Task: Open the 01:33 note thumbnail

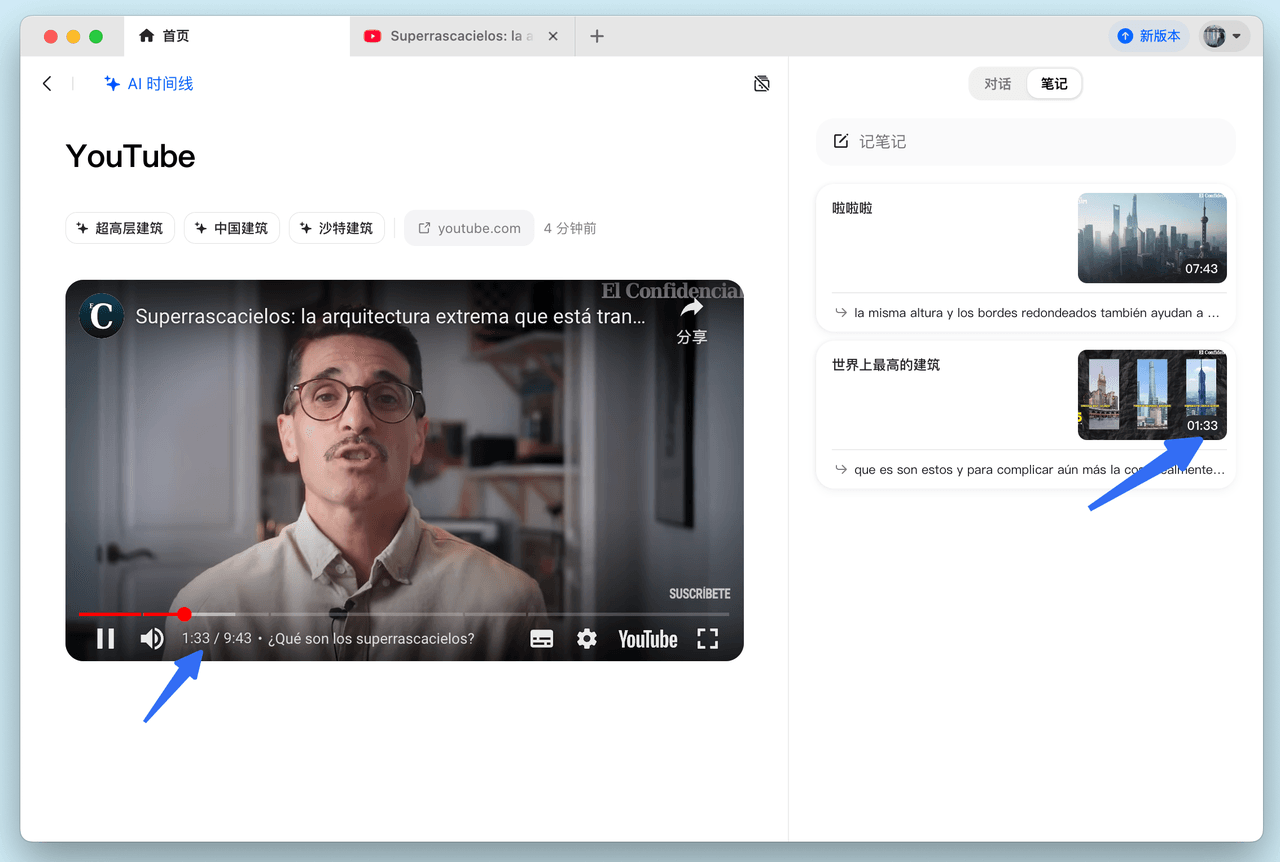Action: [1152, 395]
